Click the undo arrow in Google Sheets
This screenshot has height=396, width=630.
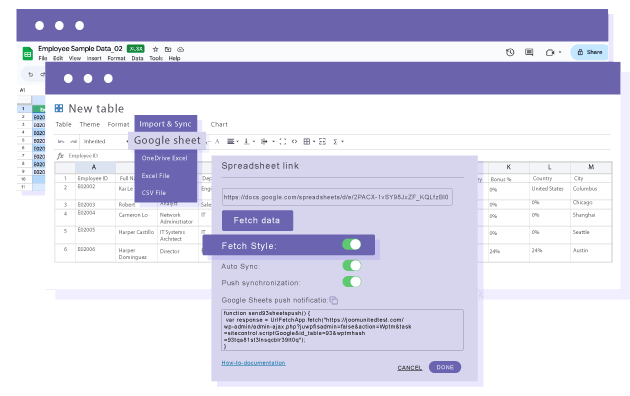[x=31, y=74]
